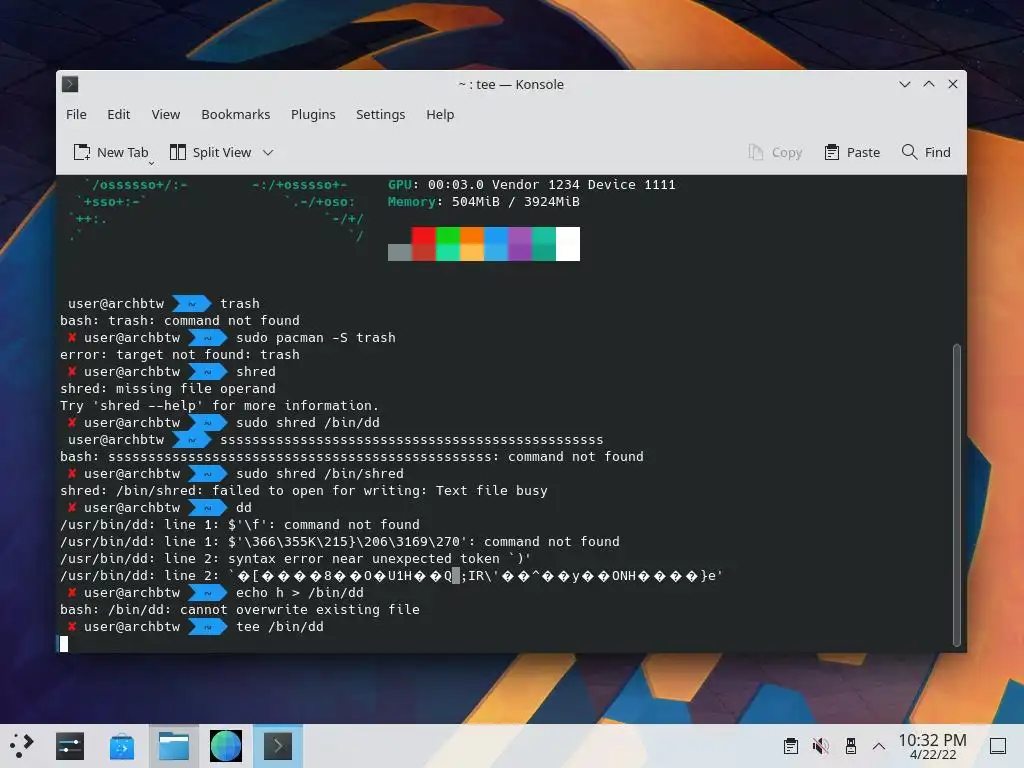Click the Copy toolbar button
The width and height of the screenshot is (1024, 768).
click(775, 152)
